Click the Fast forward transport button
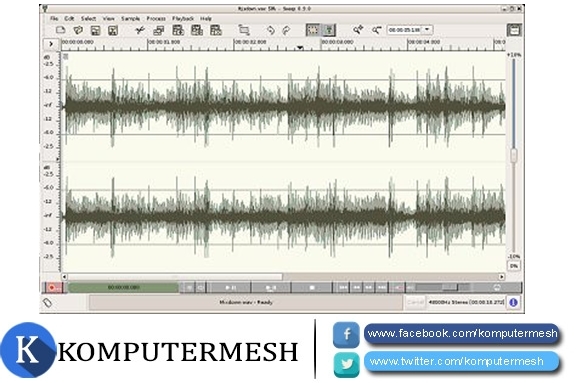Viewport: 582px width, 383px height. point(369,288)
